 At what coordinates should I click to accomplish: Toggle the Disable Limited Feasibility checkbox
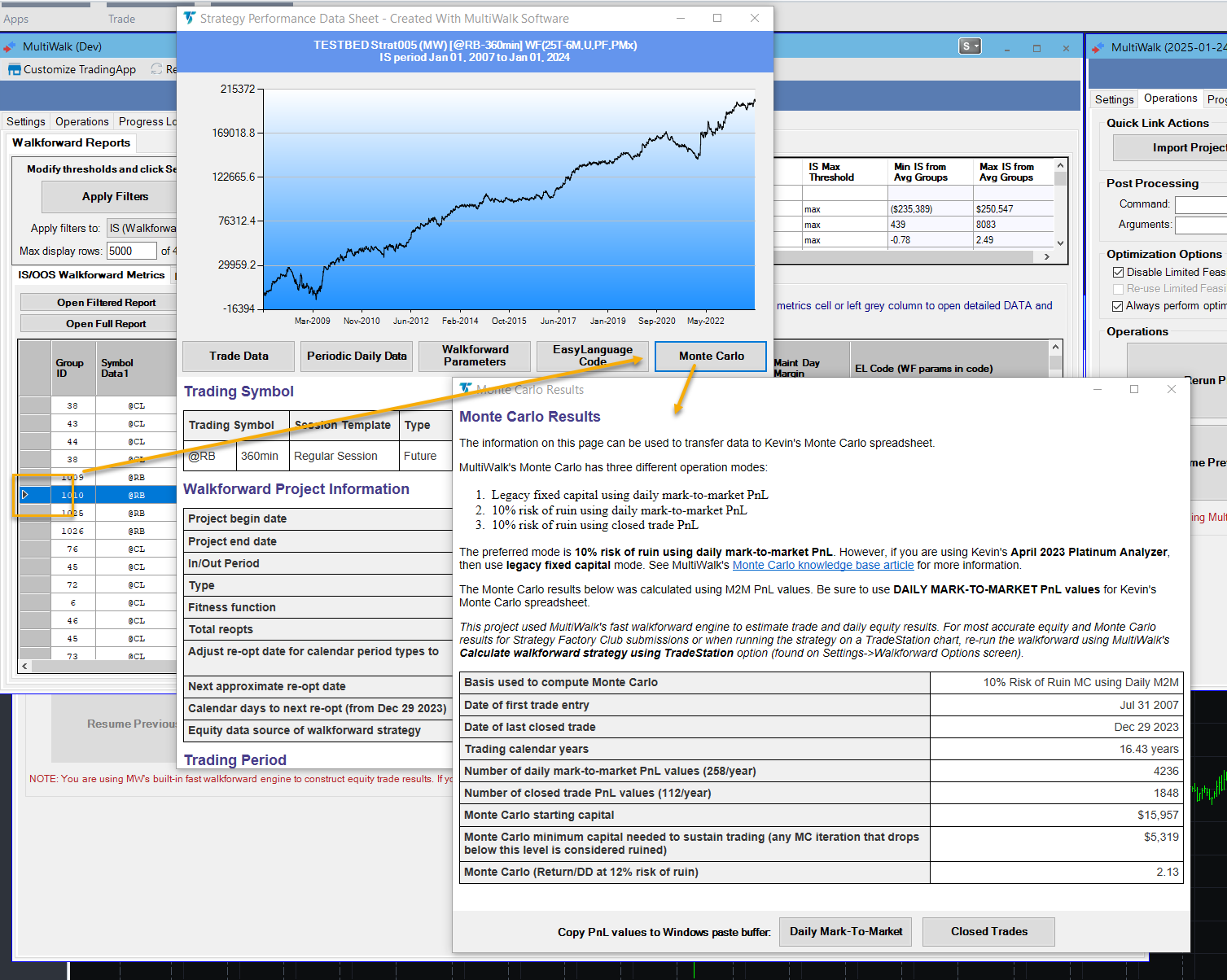tap(1118, 273)
